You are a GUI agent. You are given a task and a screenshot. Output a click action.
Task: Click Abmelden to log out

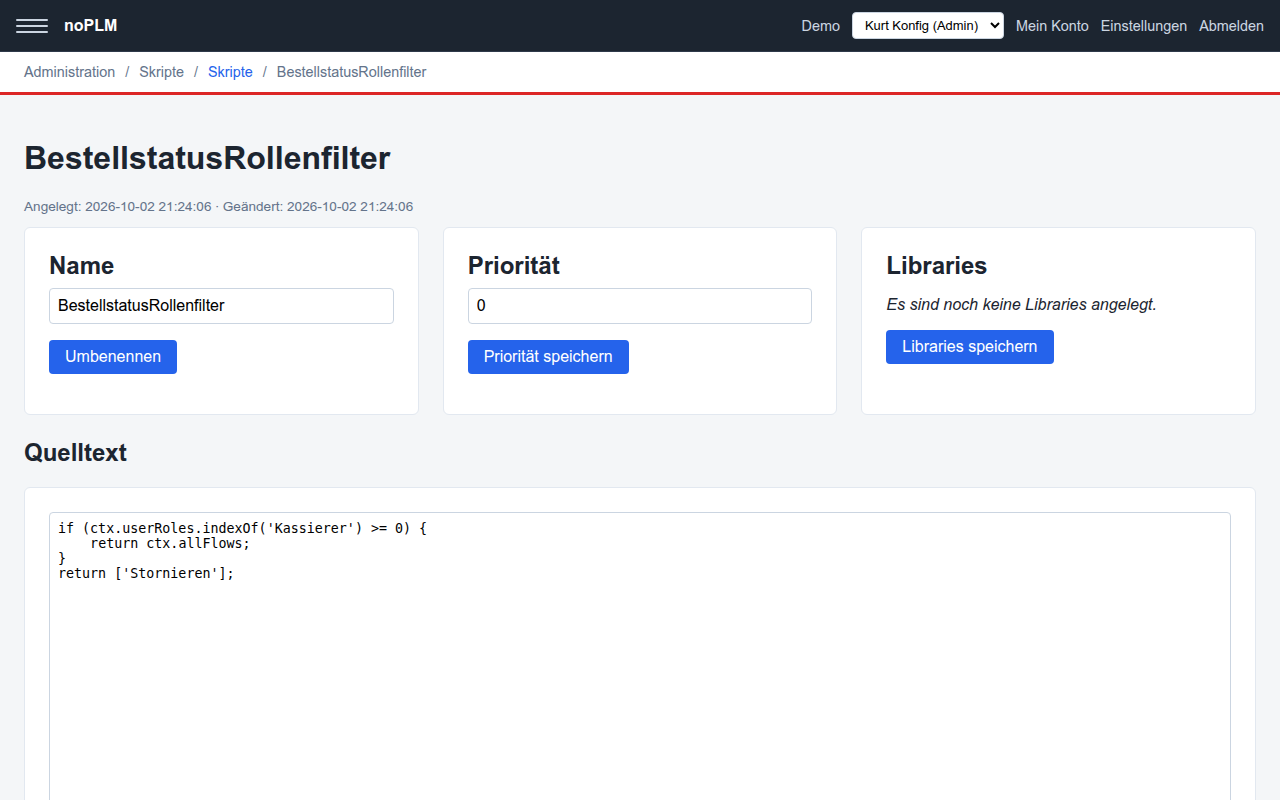click(1231, 26)
